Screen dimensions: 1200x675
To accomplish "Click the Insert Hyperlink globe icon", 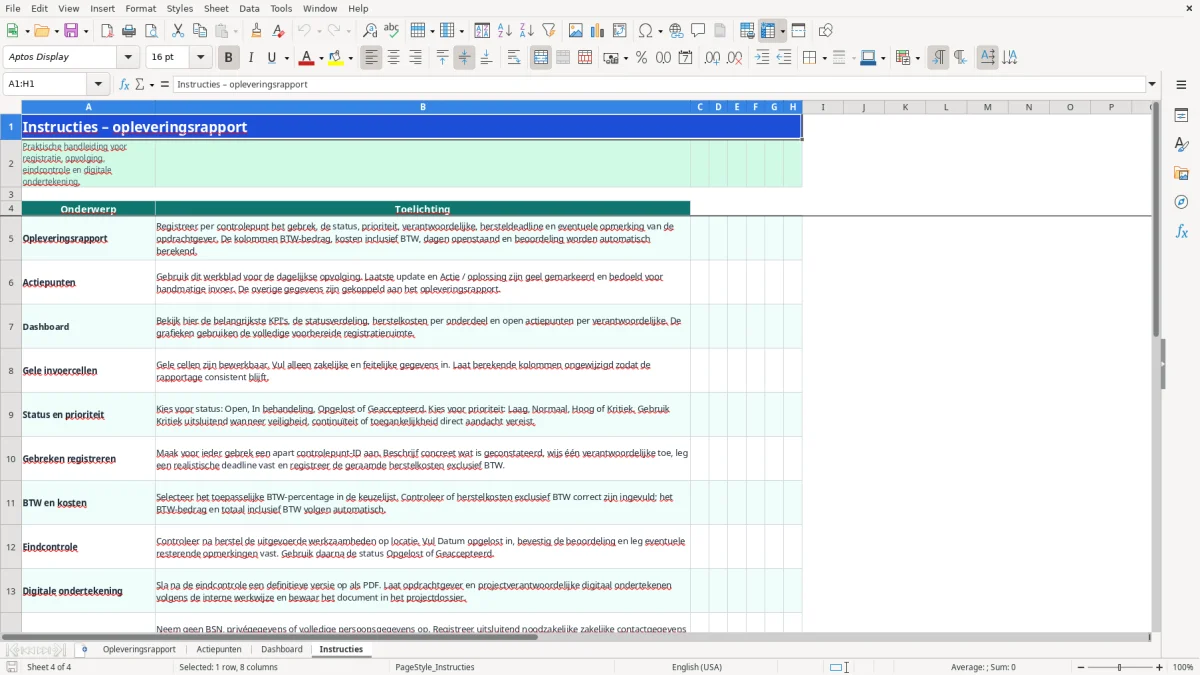I will (676, 31).
